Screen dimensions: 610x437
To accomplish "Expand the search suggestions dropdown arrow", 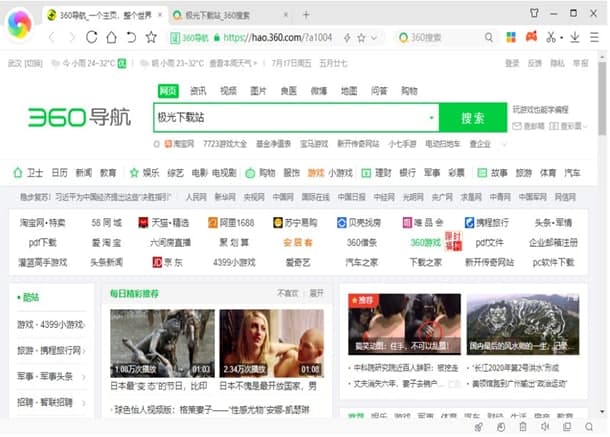I will [x=431, y=118].
